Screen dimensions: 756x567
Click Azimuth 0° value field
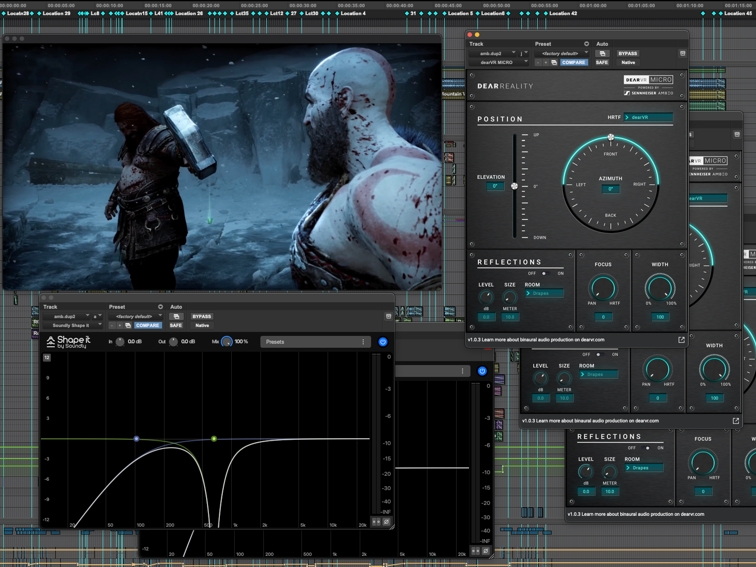point(610,189)
